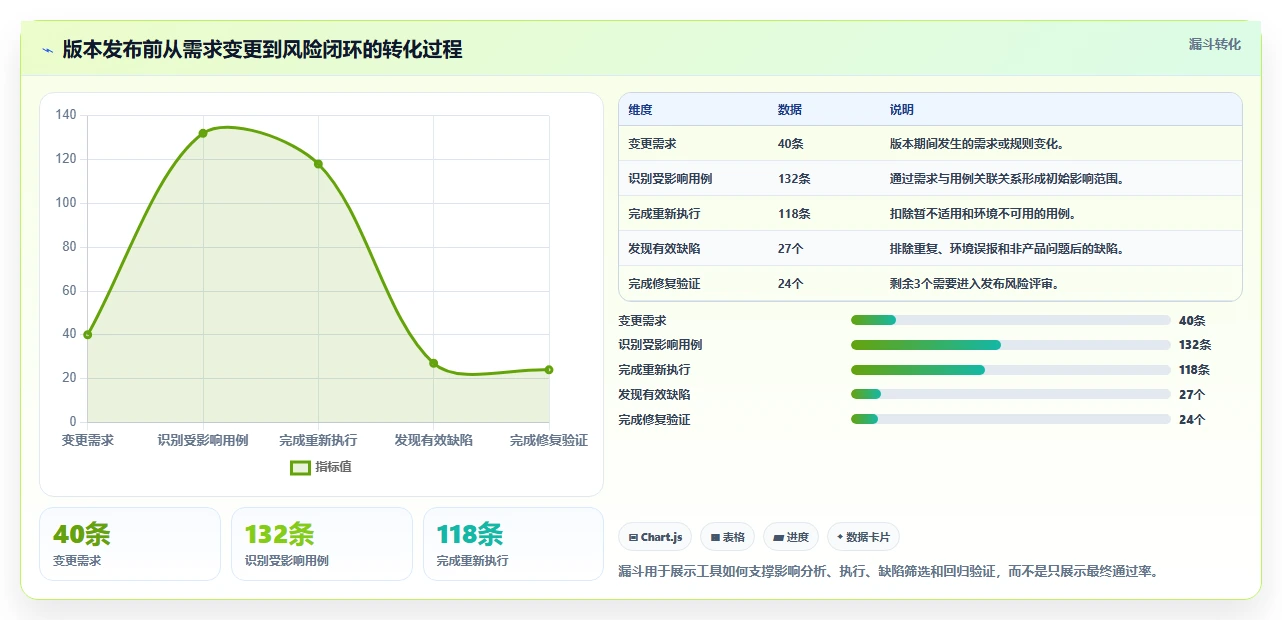Click the chart peak point at 识别受影响用例
The width and height of the screenshot is (1282, 620).
pyautogui.click(x=203, y=133)
